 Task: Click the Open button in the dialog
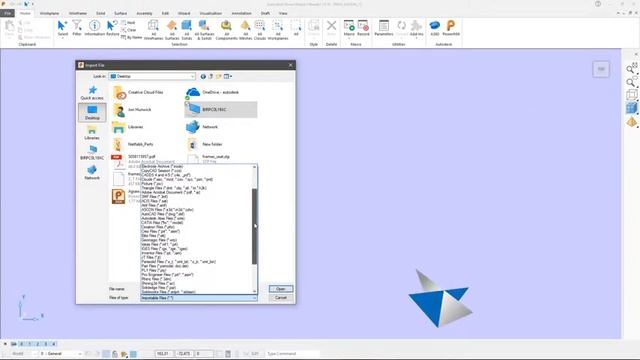click(x=281, y=289)
